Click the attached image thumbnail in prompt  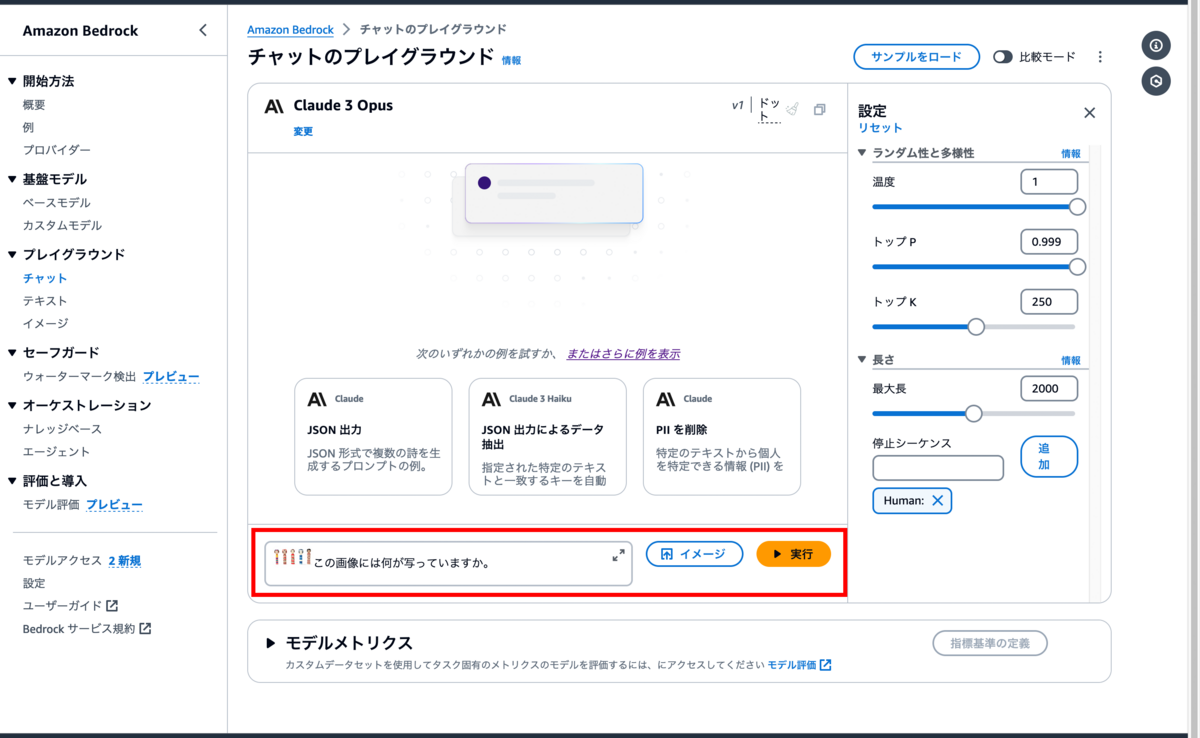(x=293, y=557)
